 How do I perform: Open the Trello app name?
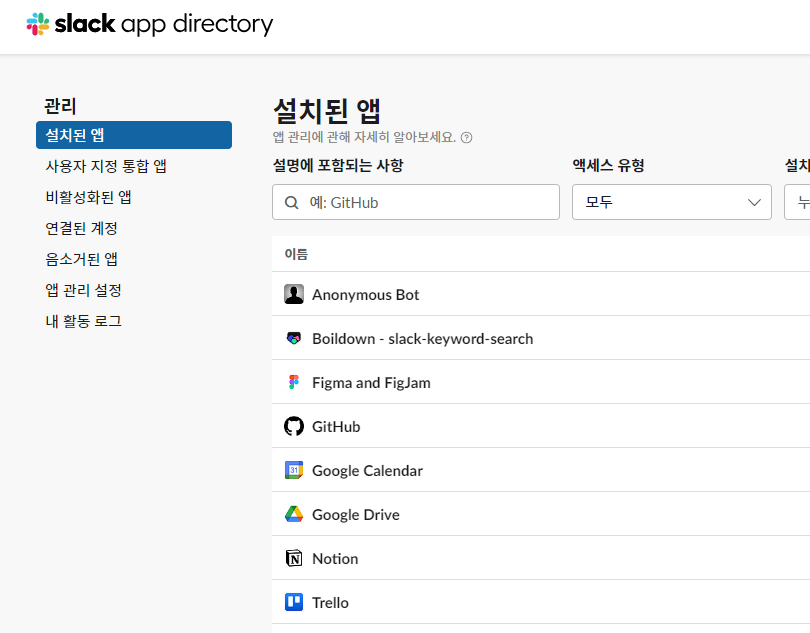click(330, 602)
